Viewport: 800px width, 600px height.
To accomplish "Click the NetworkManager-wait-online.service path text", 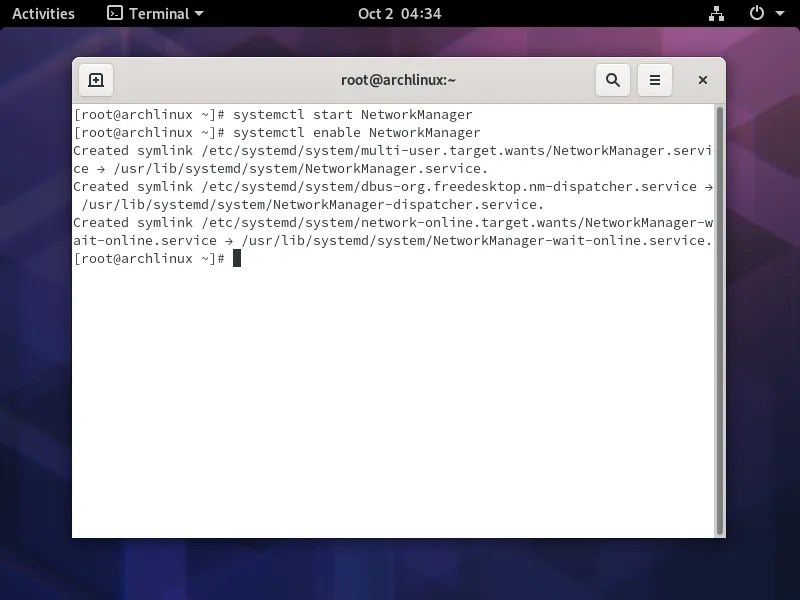I will (477, 241).
